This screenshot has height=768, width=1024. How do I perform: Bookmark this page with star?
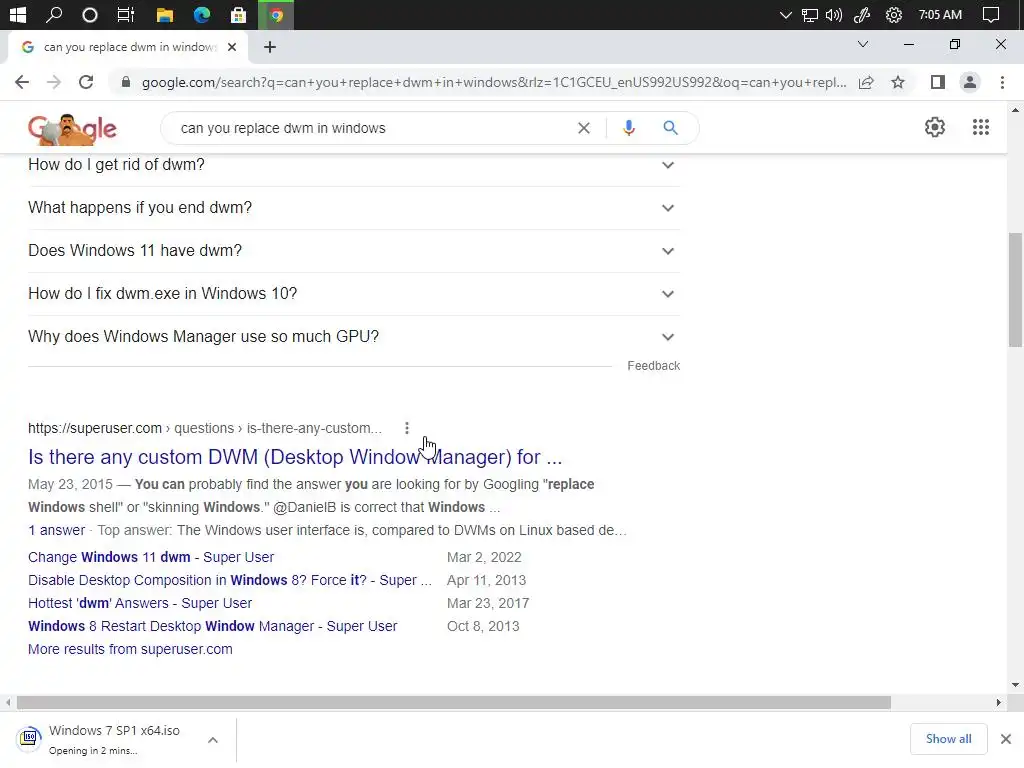(898, 82)
